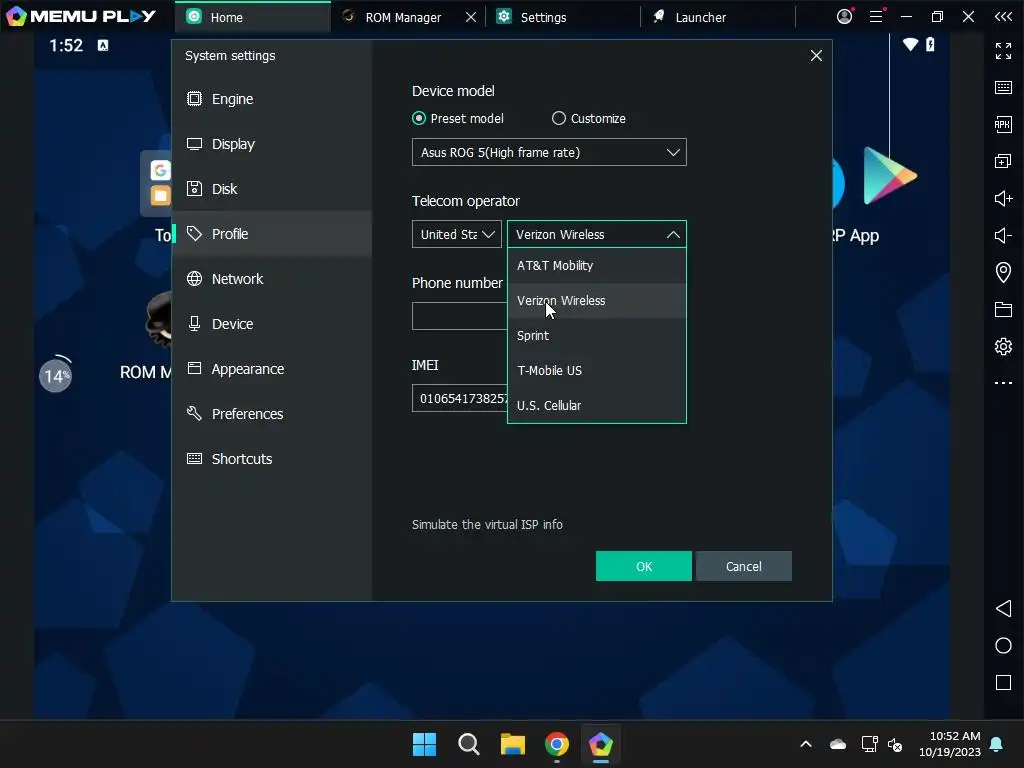The width and height of the screenshot is (1024, 768).
Task: Open Google Chrome from the taskbar
Action: click(x=556, y=744)
